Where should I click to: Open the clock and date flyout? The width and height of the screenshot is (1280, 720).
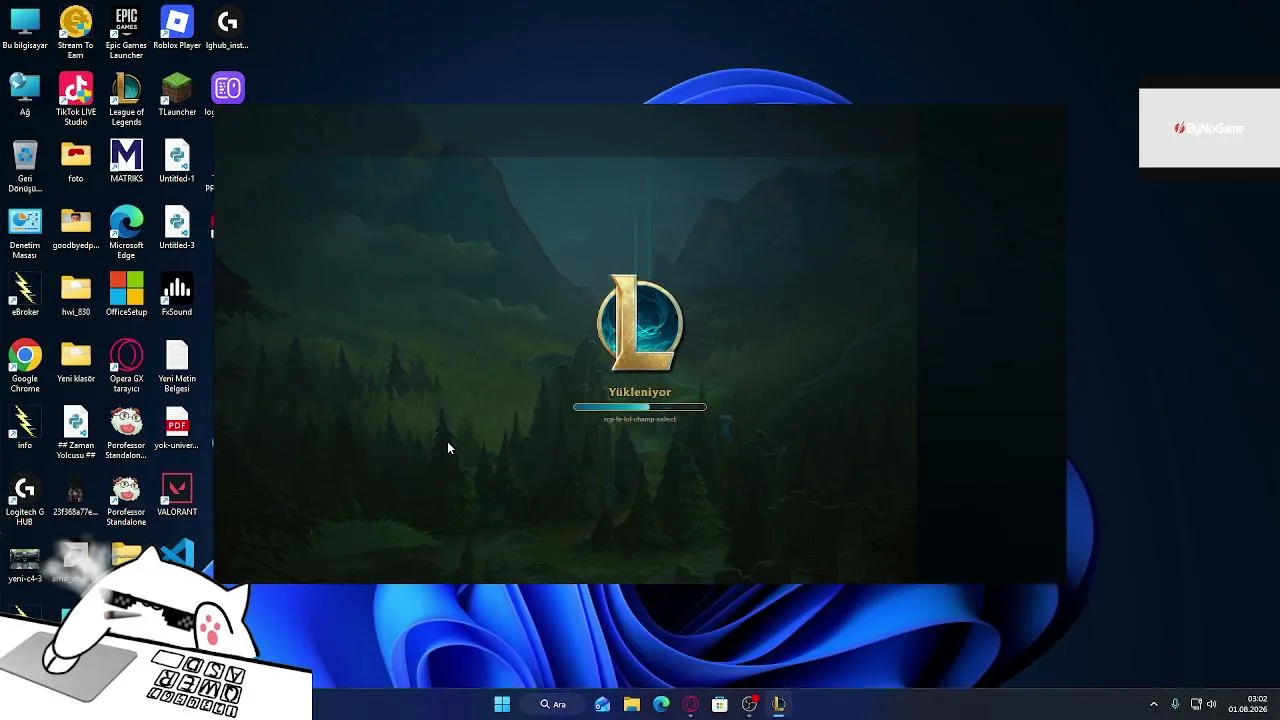(x=1248, y=704)
